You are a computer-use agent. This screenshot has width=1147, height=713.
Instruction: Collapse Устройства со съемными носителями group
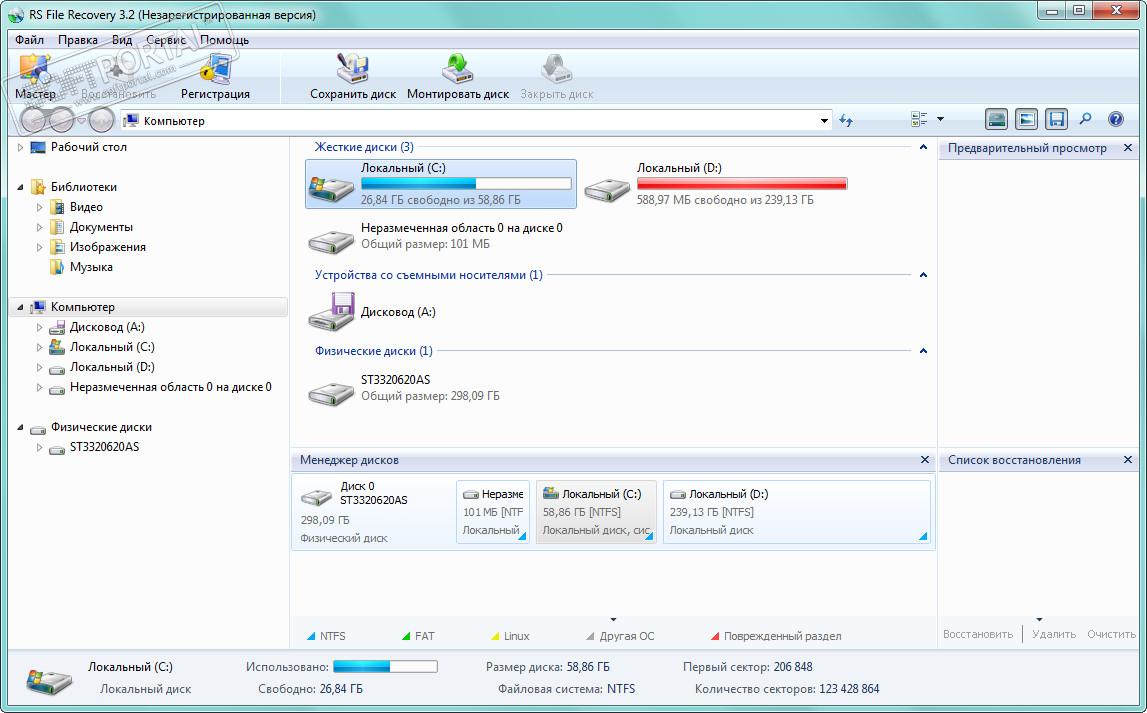click(923, 275)
